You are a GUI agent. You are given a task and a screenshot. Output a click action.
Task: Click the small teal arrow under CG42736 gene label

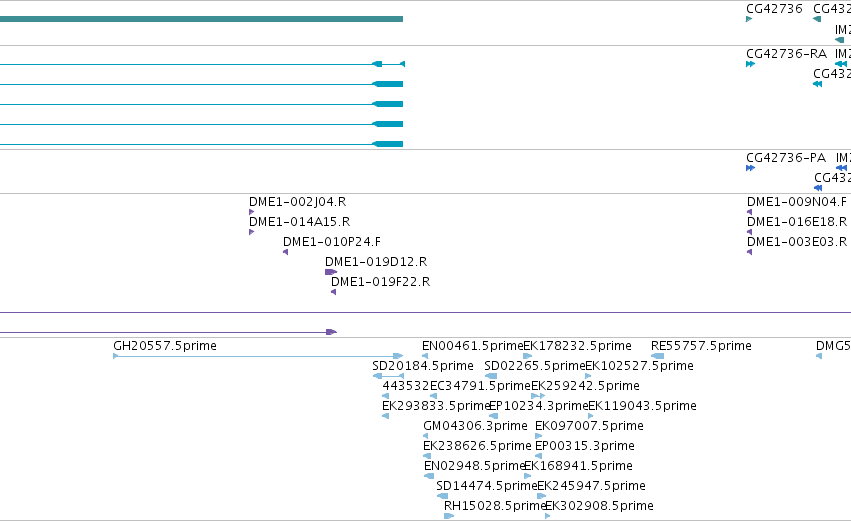[x=749, y=19]
